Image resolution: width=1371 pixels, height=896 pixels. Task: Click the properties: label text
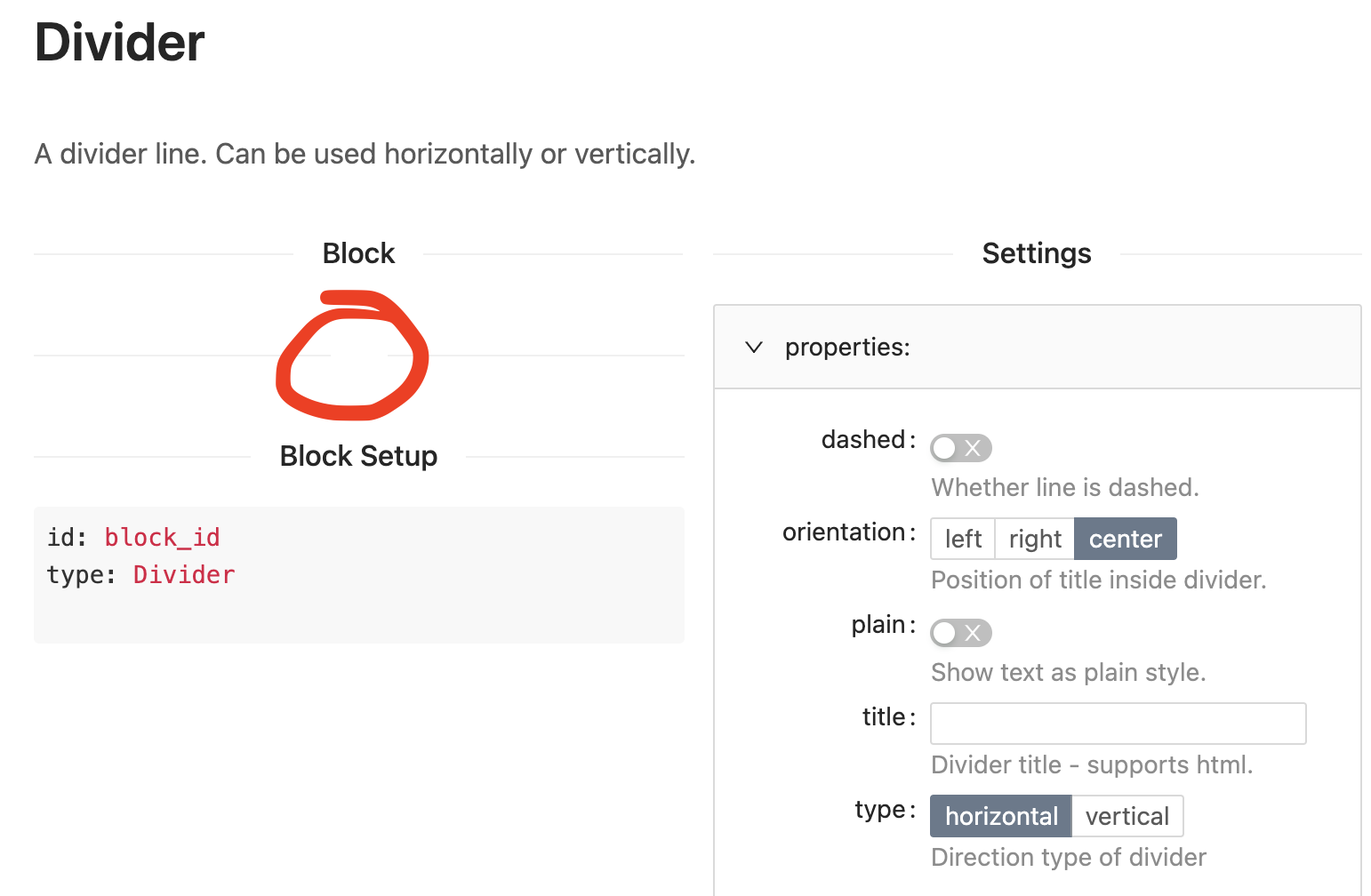[846, 348]
